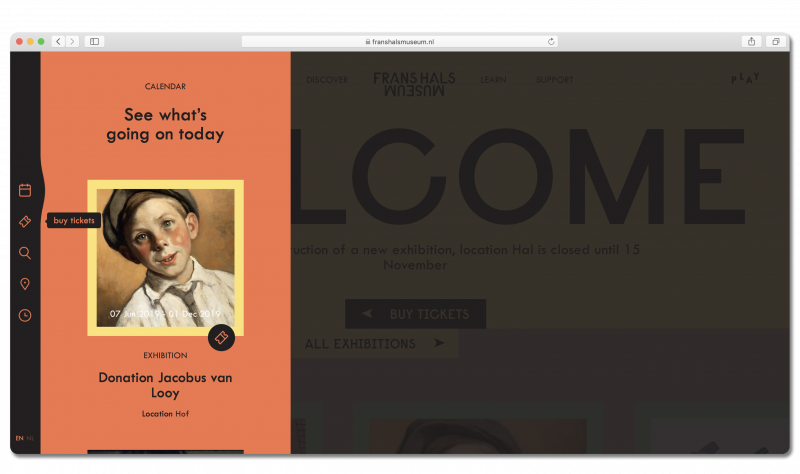This screenshot has width=800, height=474.
Task: Click the franshalsmuseum.nl address bar
Action: tap(399, 41)
